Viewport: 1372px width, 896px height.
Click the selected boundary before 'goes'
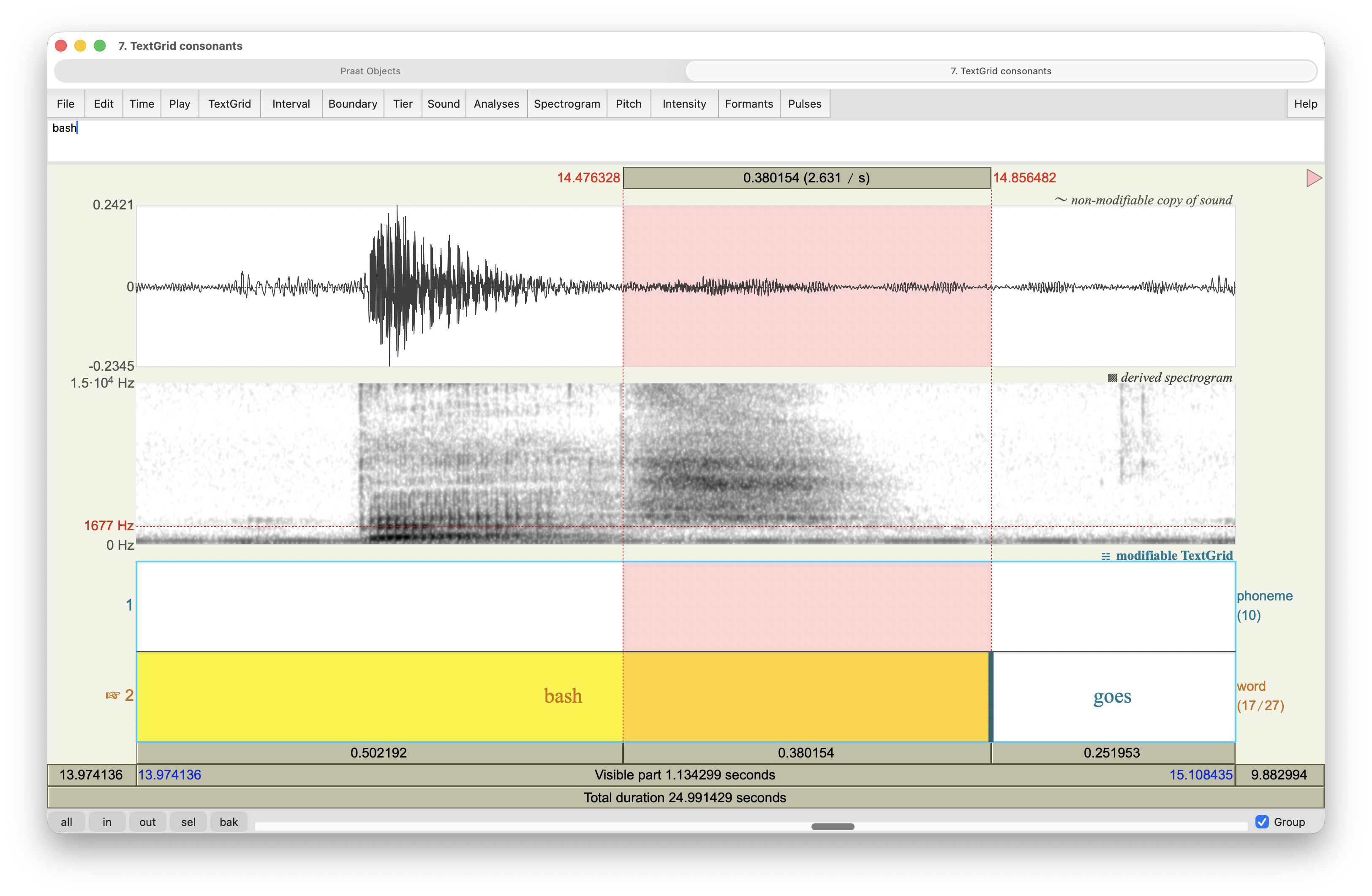tap(991, 696)
